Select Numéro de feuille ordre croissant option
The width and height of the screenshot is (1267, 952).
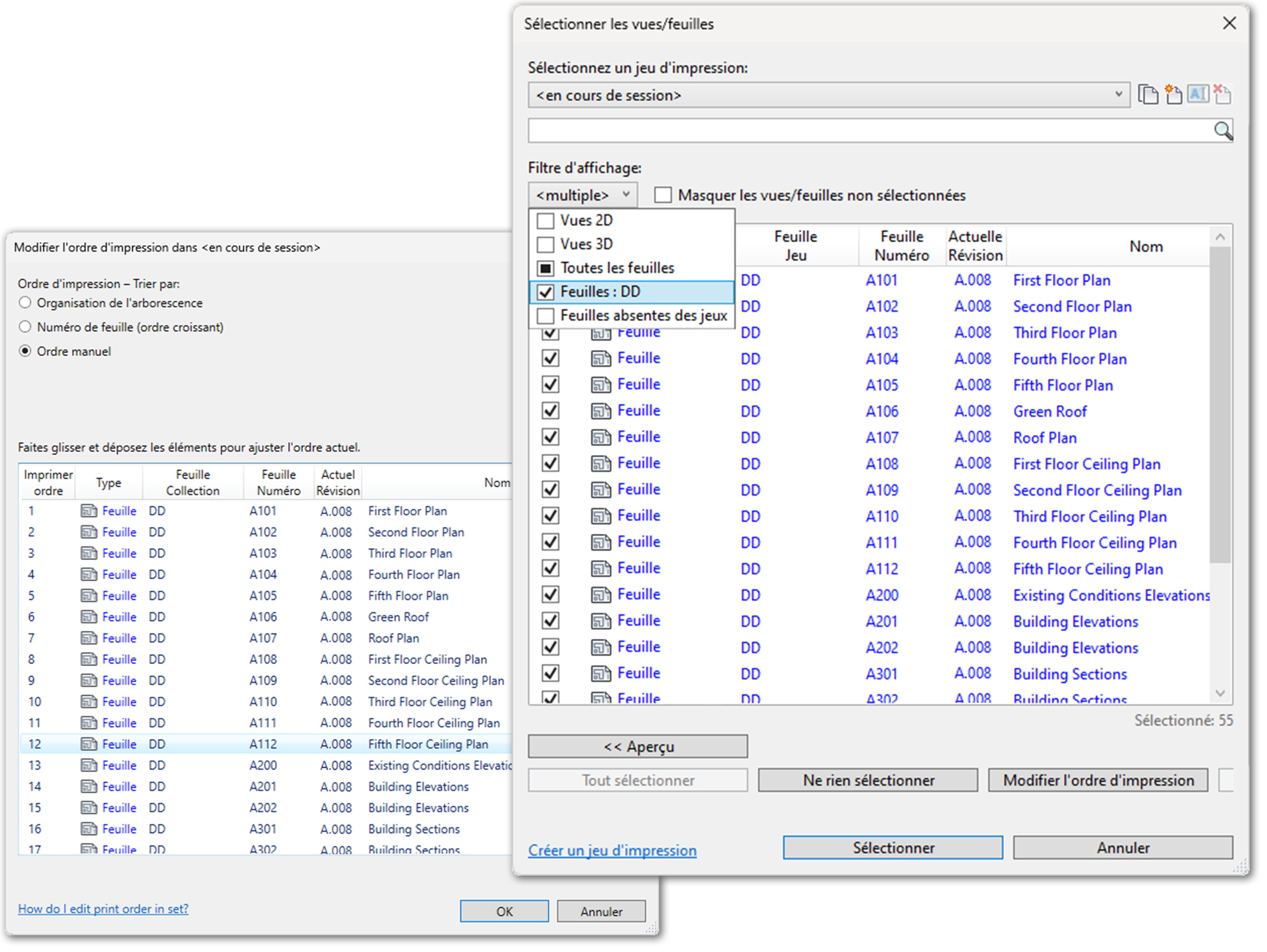pyautogui.click(x=25, y=328)
